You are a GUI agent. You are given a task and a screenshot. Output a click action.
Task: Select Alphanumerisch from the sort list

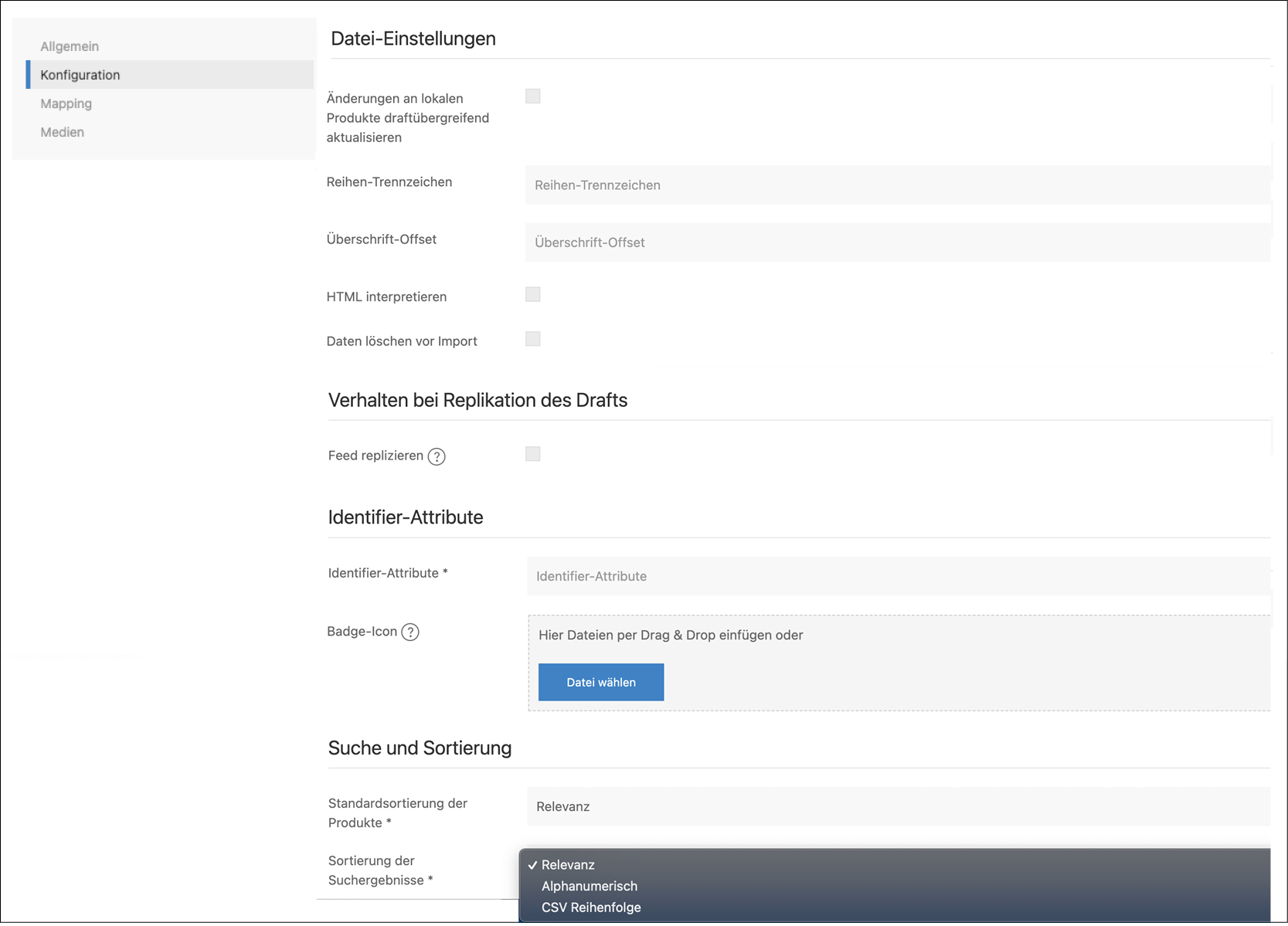(x=589, y=886)
